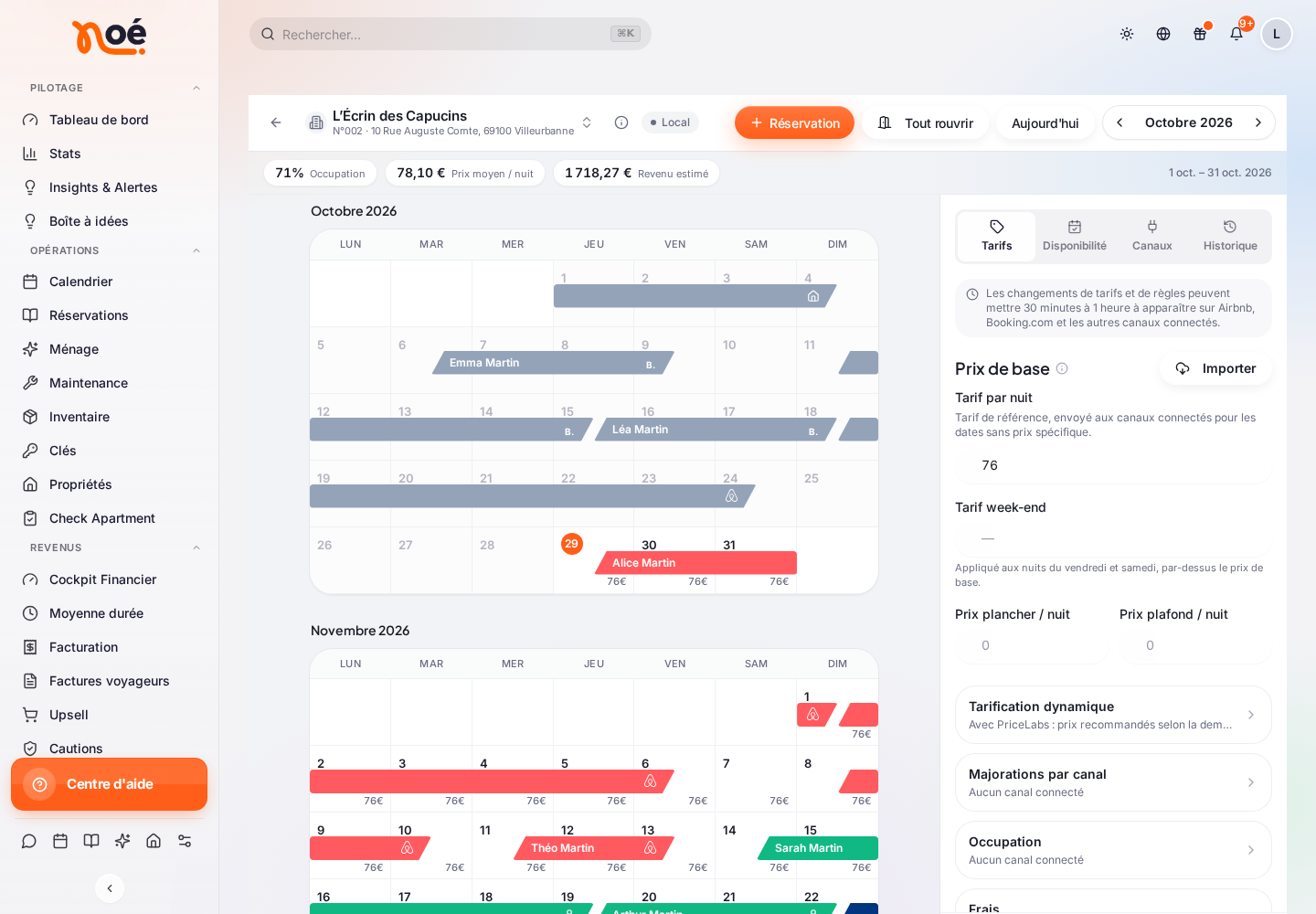Go to previous month
The image size is (1316, 914).
coord(1120,122)
